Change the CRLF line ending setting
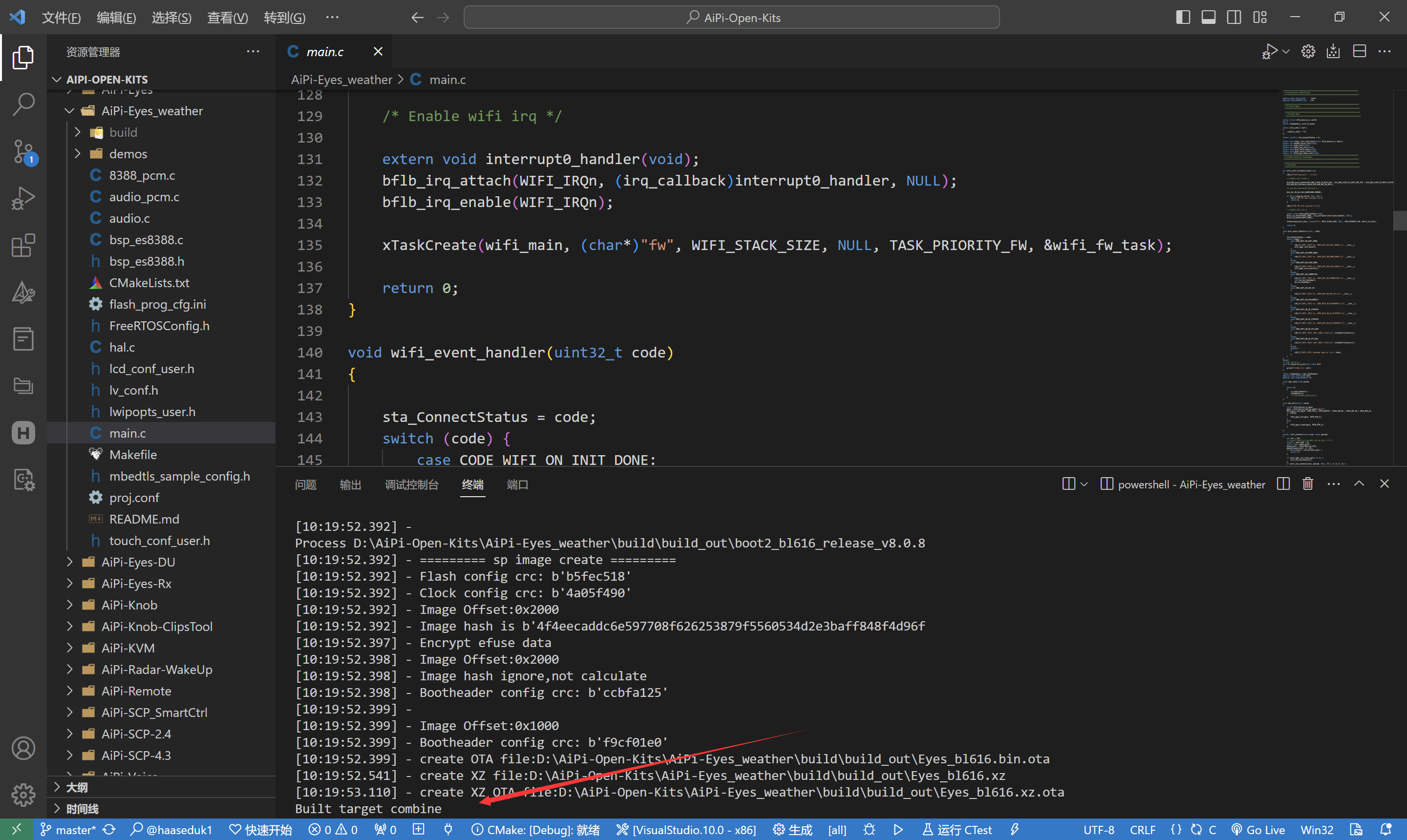 (x=1143, y=830)
